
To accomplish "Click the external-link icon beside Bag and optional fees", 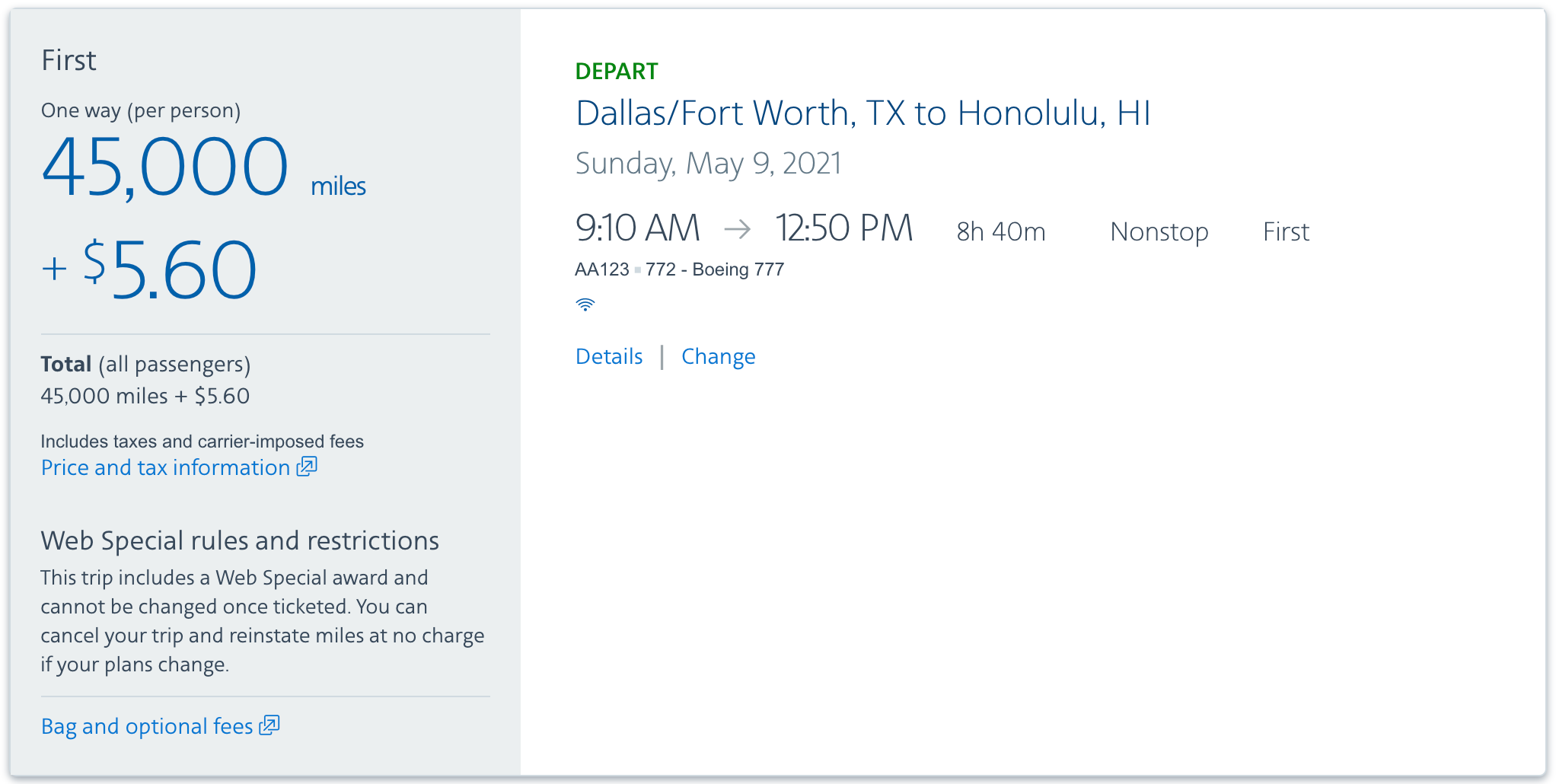I will [x=270, y=725].
